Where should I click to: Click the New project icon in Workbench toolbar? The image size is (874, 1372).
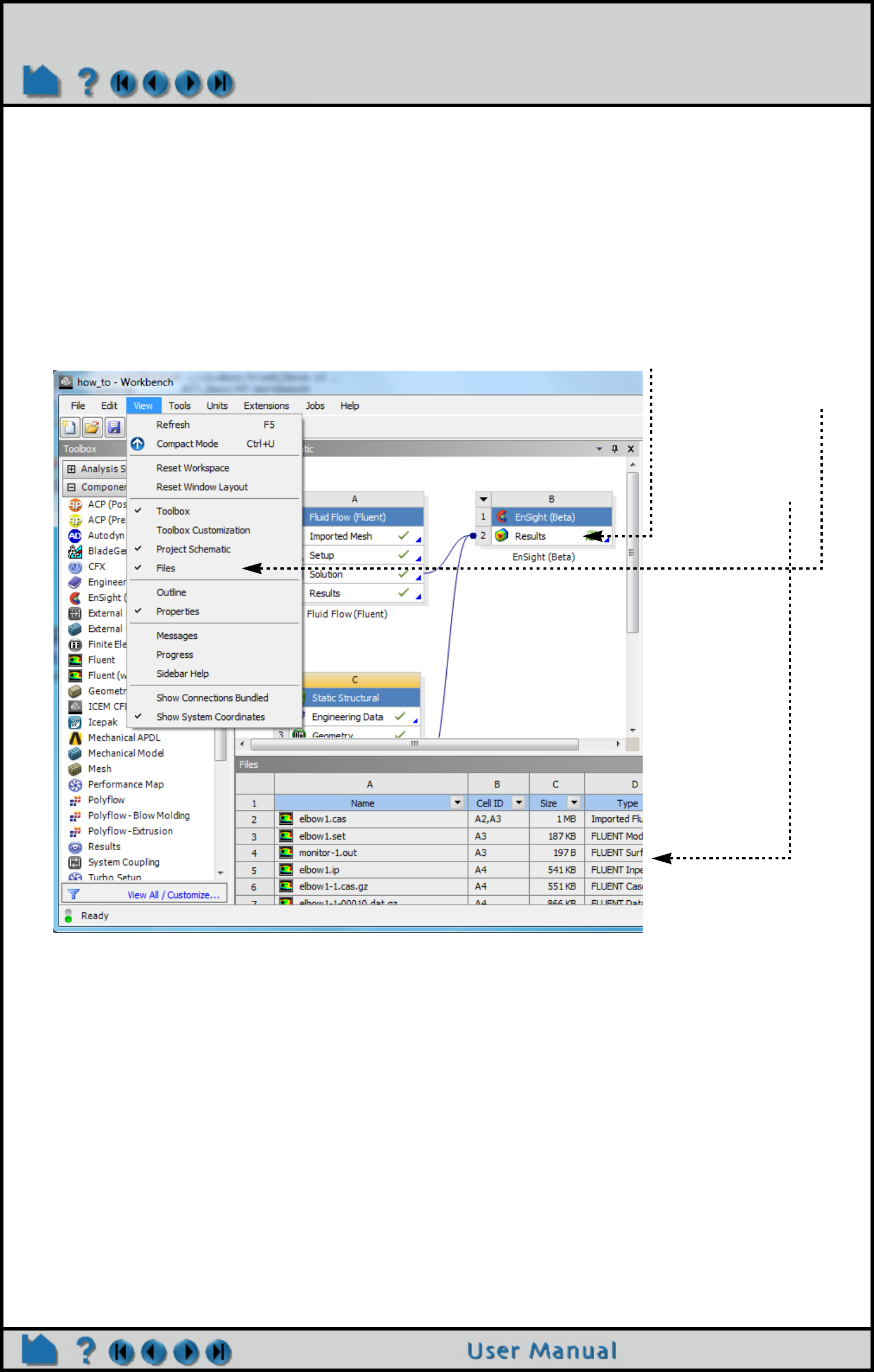tap(70, 427)
